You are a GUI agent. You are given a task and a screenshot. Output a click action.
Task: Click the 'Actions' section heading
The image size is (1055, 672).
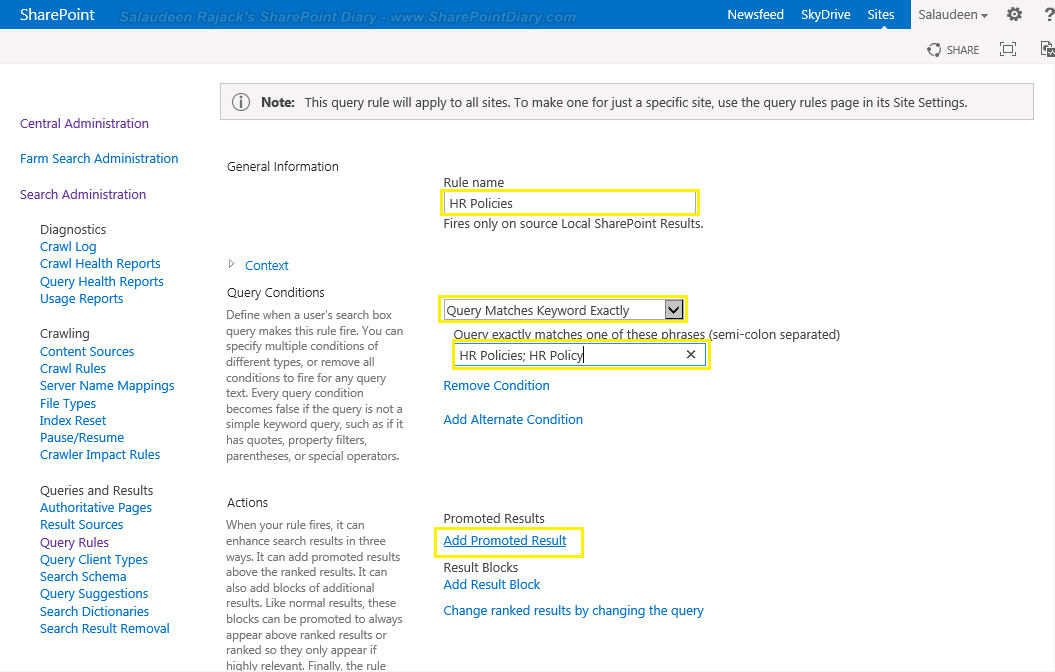247,502
